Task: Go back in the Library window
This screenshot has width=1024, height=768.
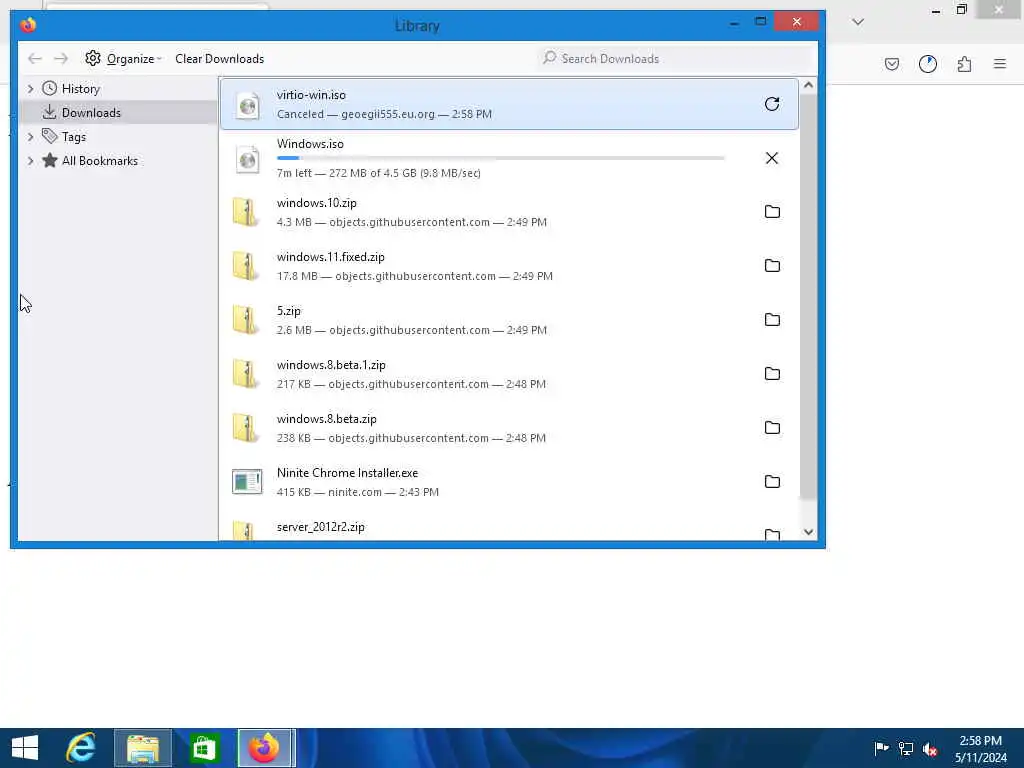Action: pos(35,59)
